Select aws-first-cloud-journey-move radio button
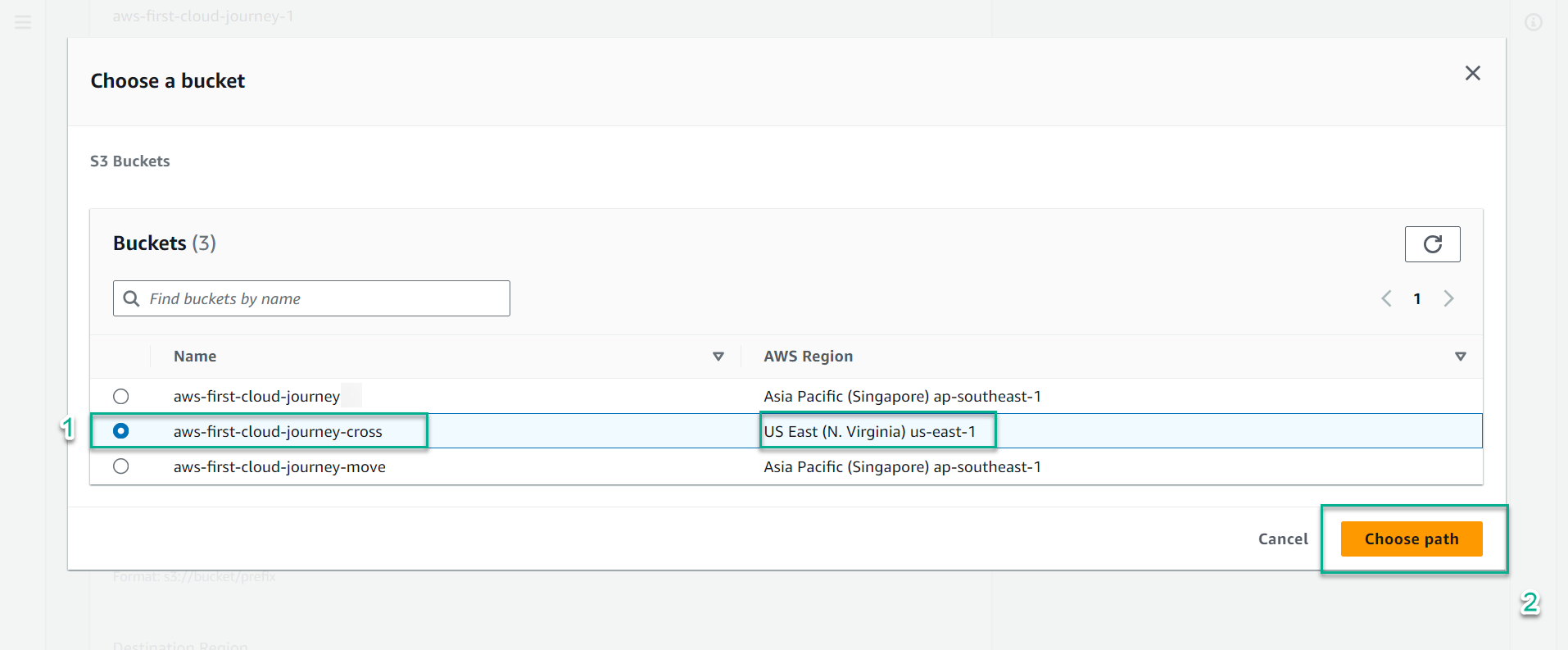Viewport: 1568px width, 650px height. pos(121,466)
